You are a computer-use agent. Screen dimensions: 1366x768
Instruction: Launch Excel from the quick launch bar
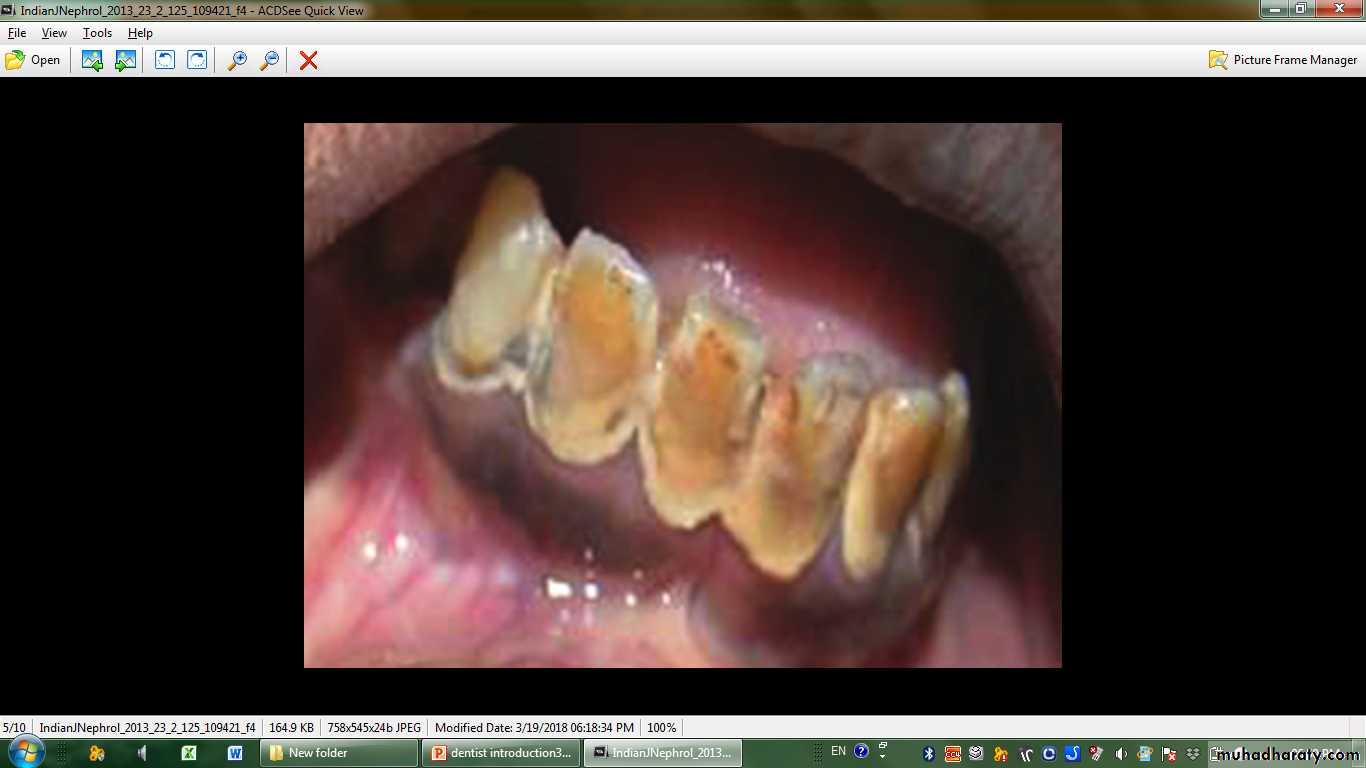188,753
